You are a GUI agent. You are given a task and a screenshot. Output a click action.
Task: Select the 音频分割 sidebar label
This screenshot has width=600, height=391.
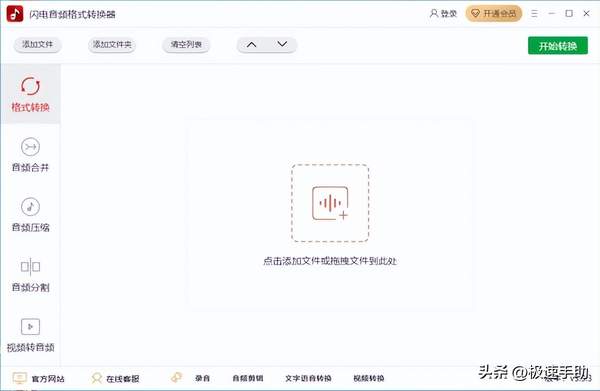(x=30, y=287)
